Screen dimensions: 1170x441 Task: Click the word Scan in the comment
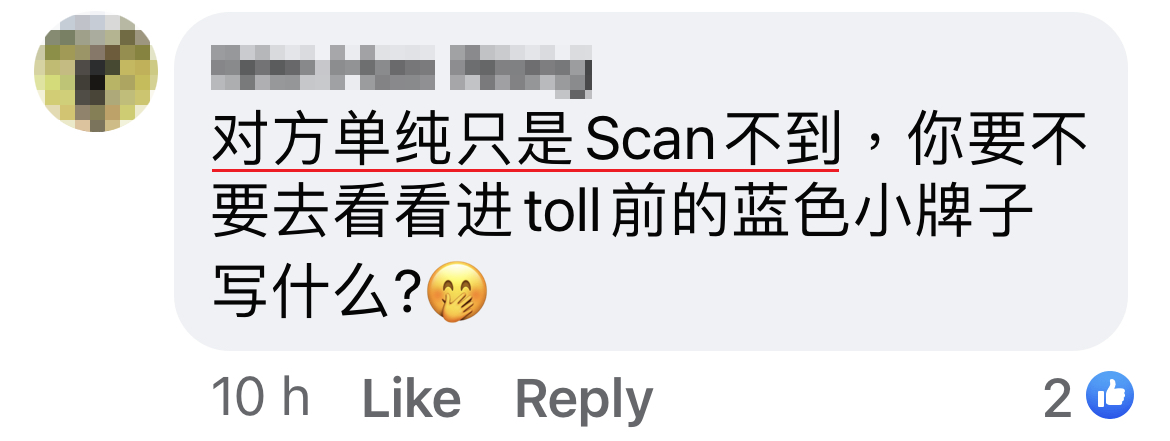point(650,142)
